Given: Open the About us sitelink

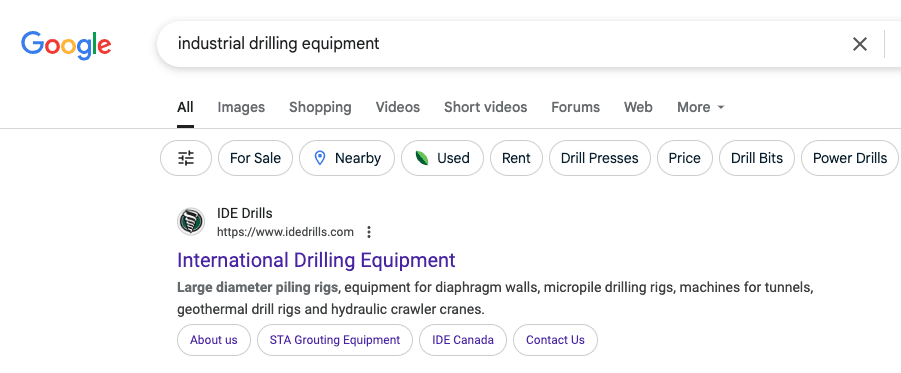Looking at the screenshot, I should pyautogui.click(x=214, y=340).
